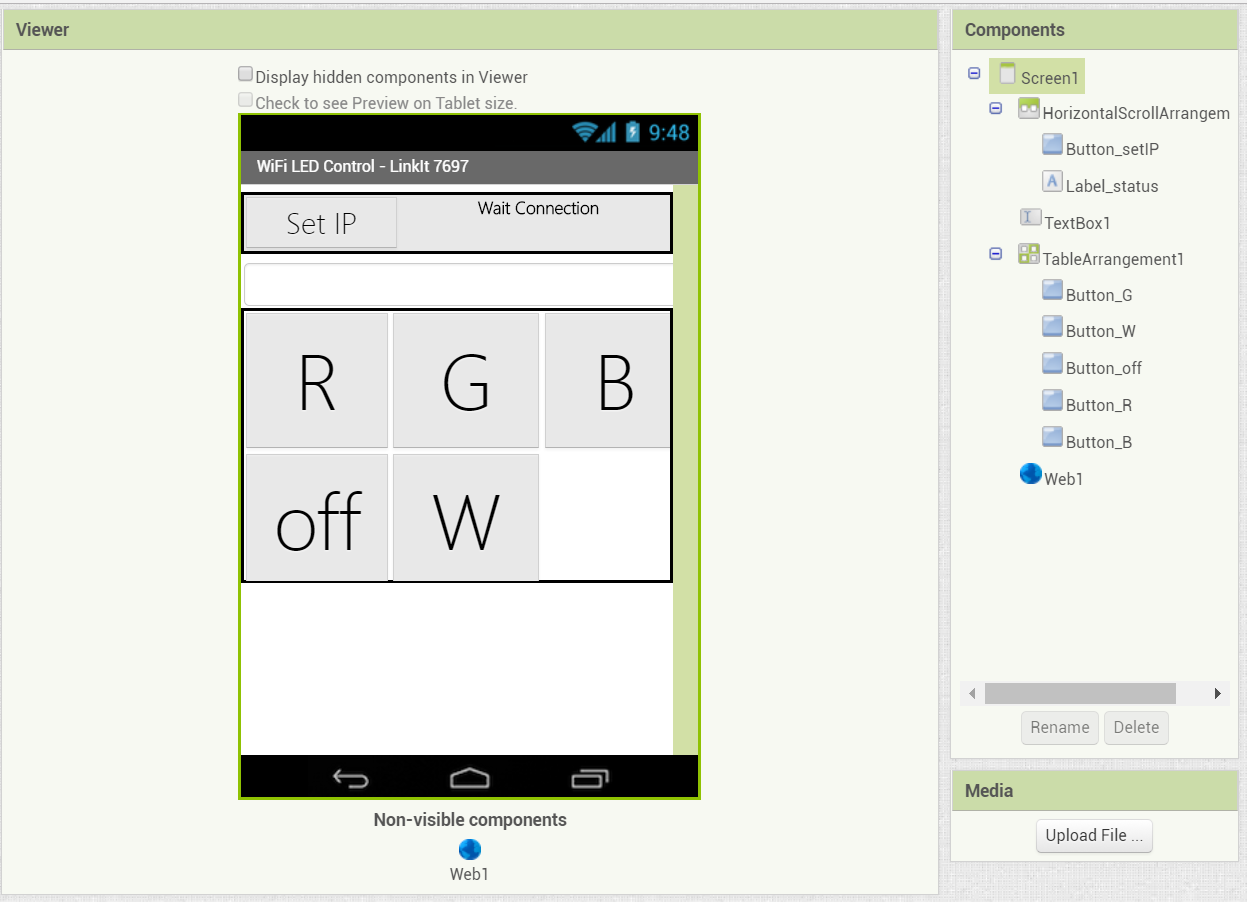Click the Screen1 component icon in the tree
This screenshot has width=1247, height=902.
[1007, 73]
